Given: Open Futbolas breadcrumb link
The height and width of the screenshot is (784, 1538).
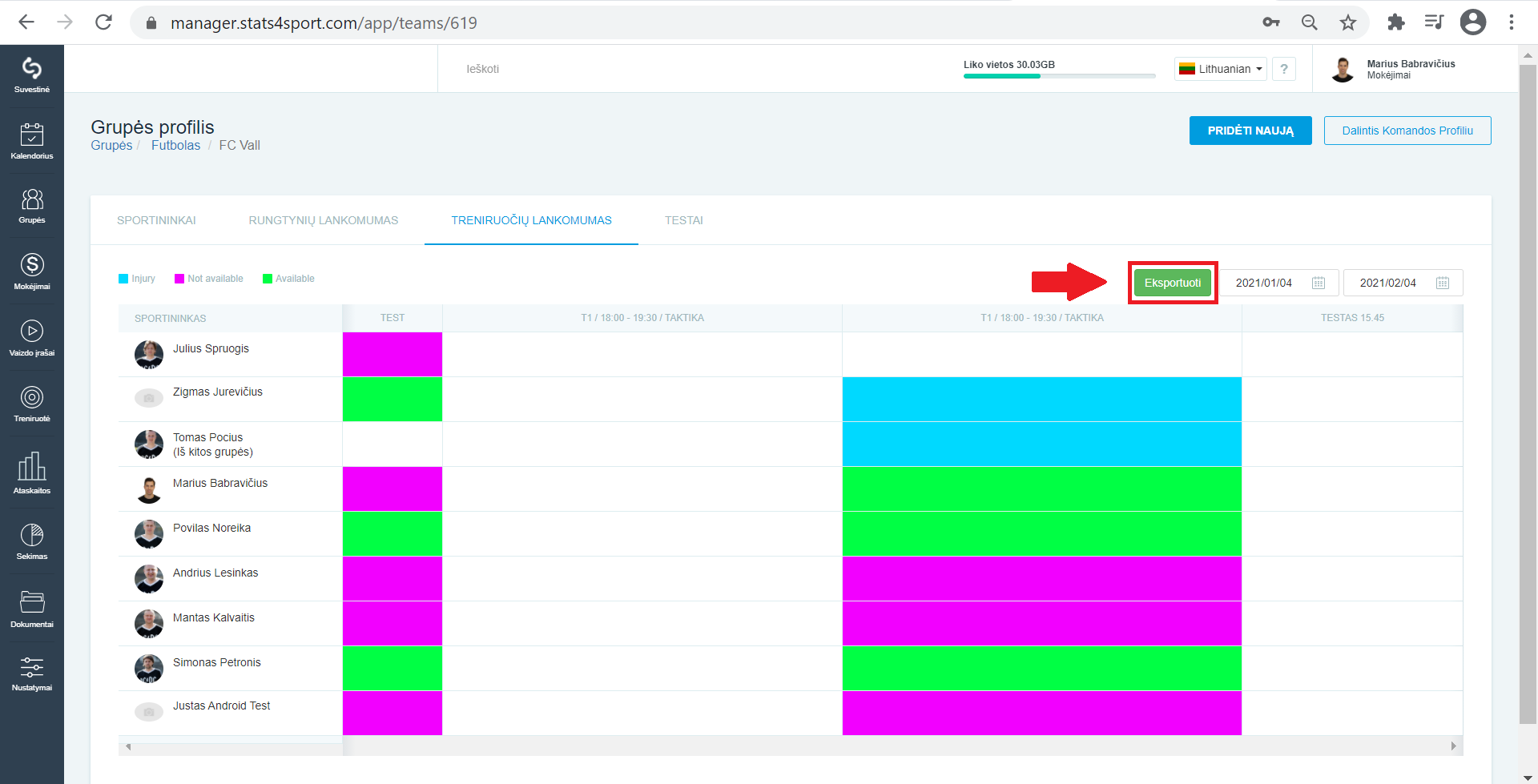Looking at the screenshot, I should 175,145.
